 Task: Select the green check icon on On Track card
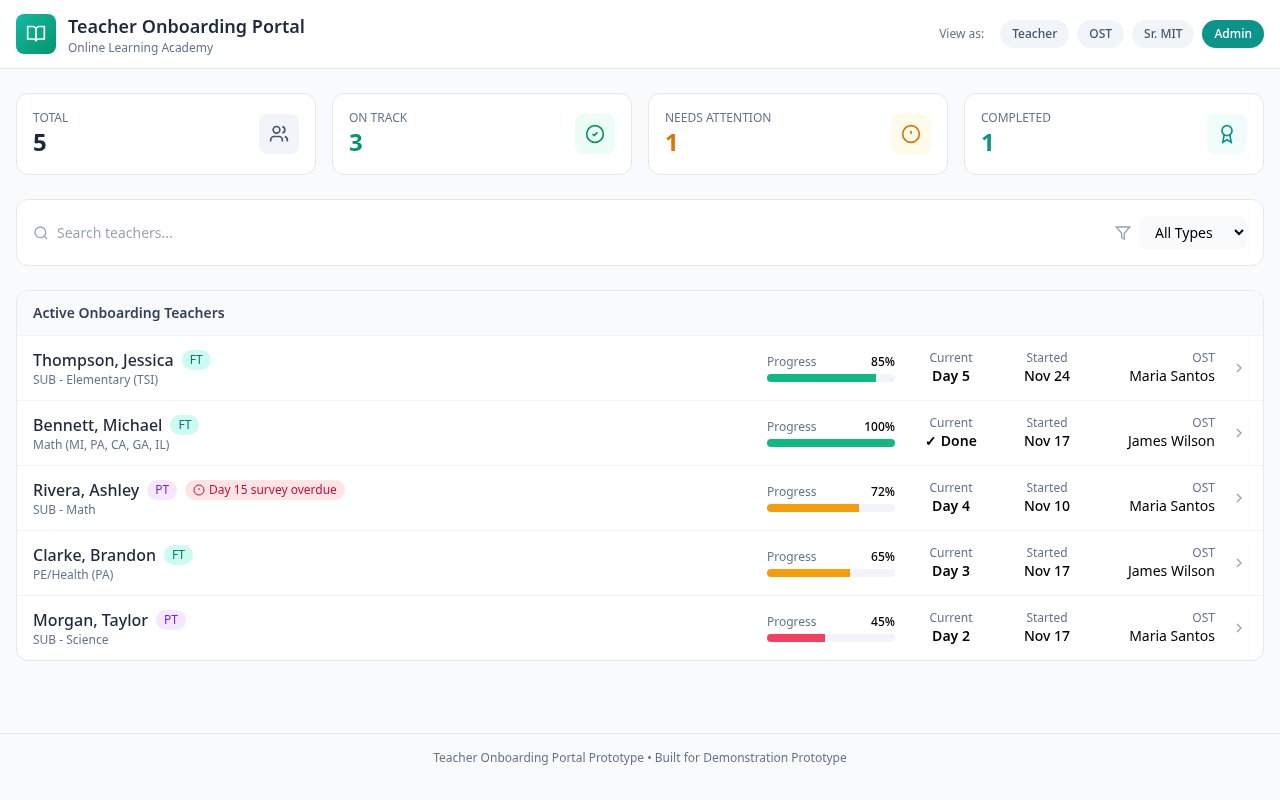(595, 133)
